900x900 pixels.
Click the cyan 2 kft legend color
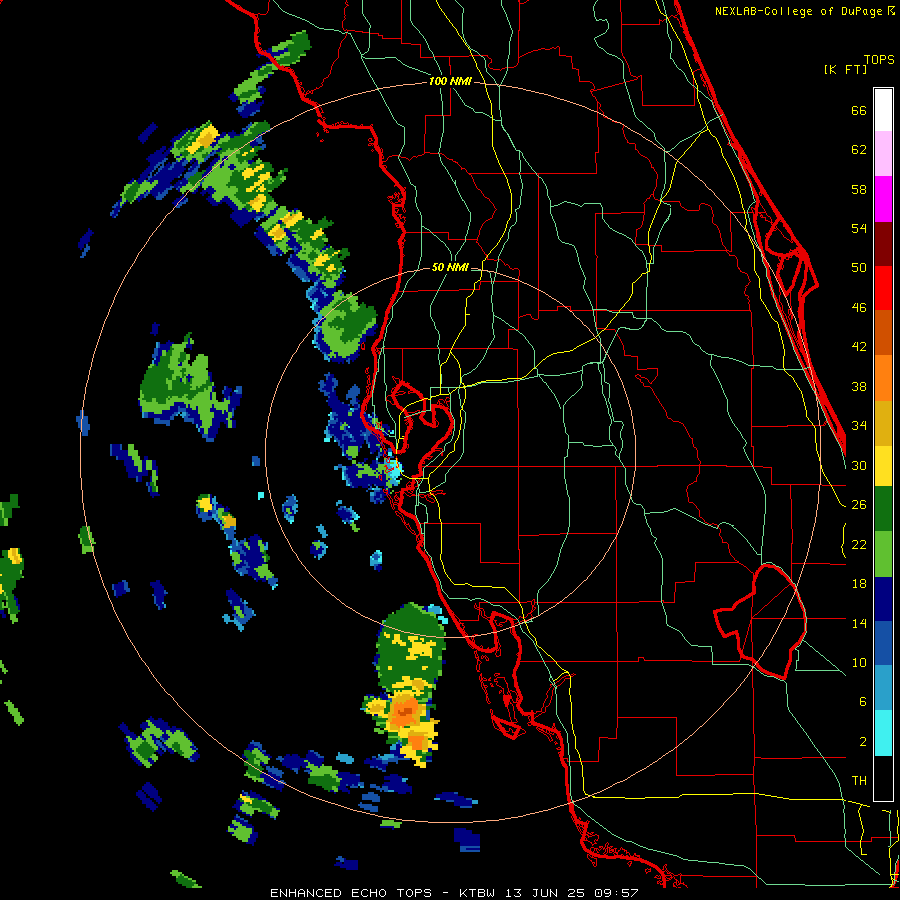pos(883,734)
